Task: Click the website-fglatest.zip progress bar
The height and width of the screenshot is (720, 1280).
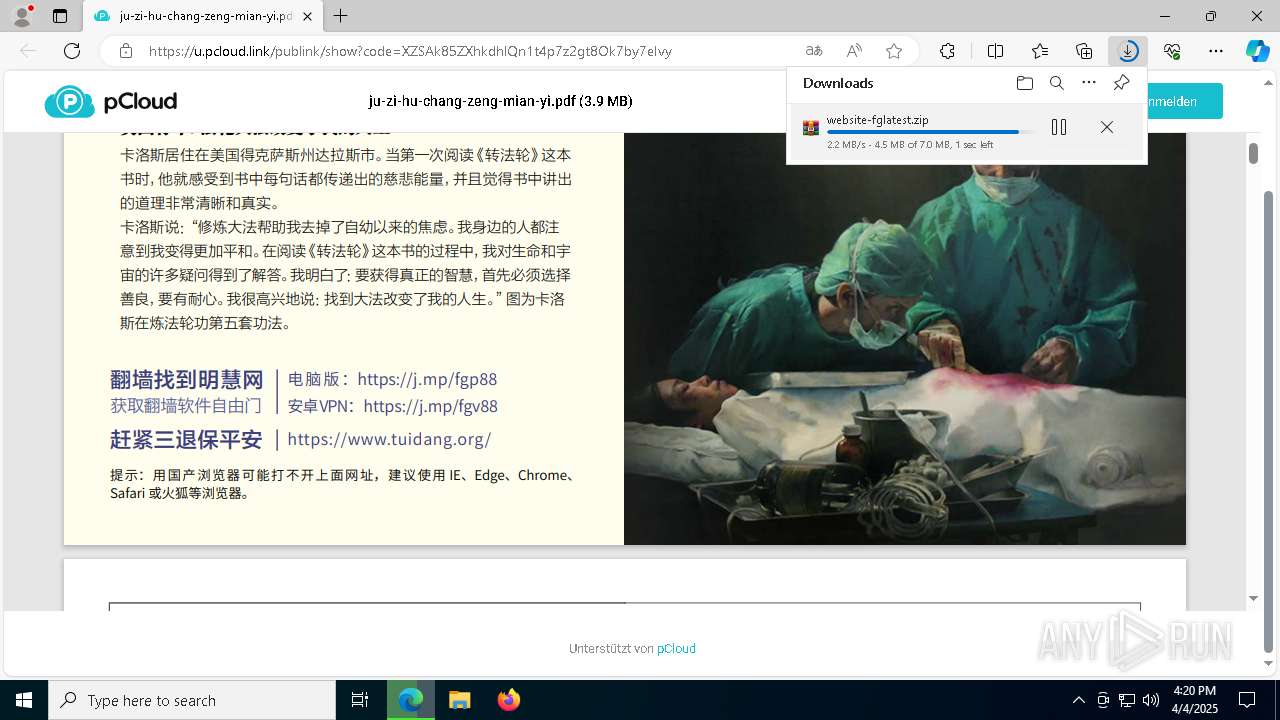Action: click(x=930, y=132)
